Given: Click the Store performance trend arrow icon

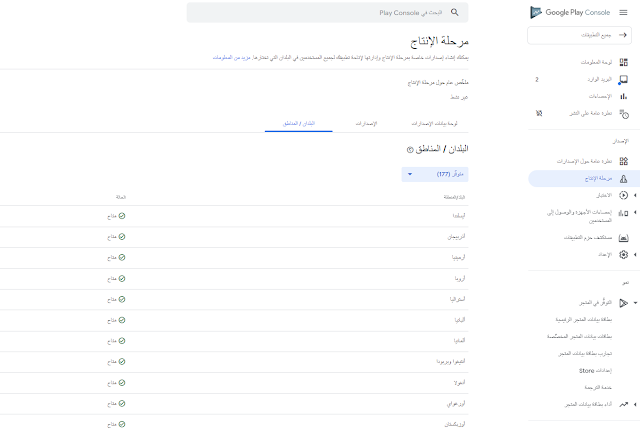Looking at the screenshot, I should coord(623,404).
